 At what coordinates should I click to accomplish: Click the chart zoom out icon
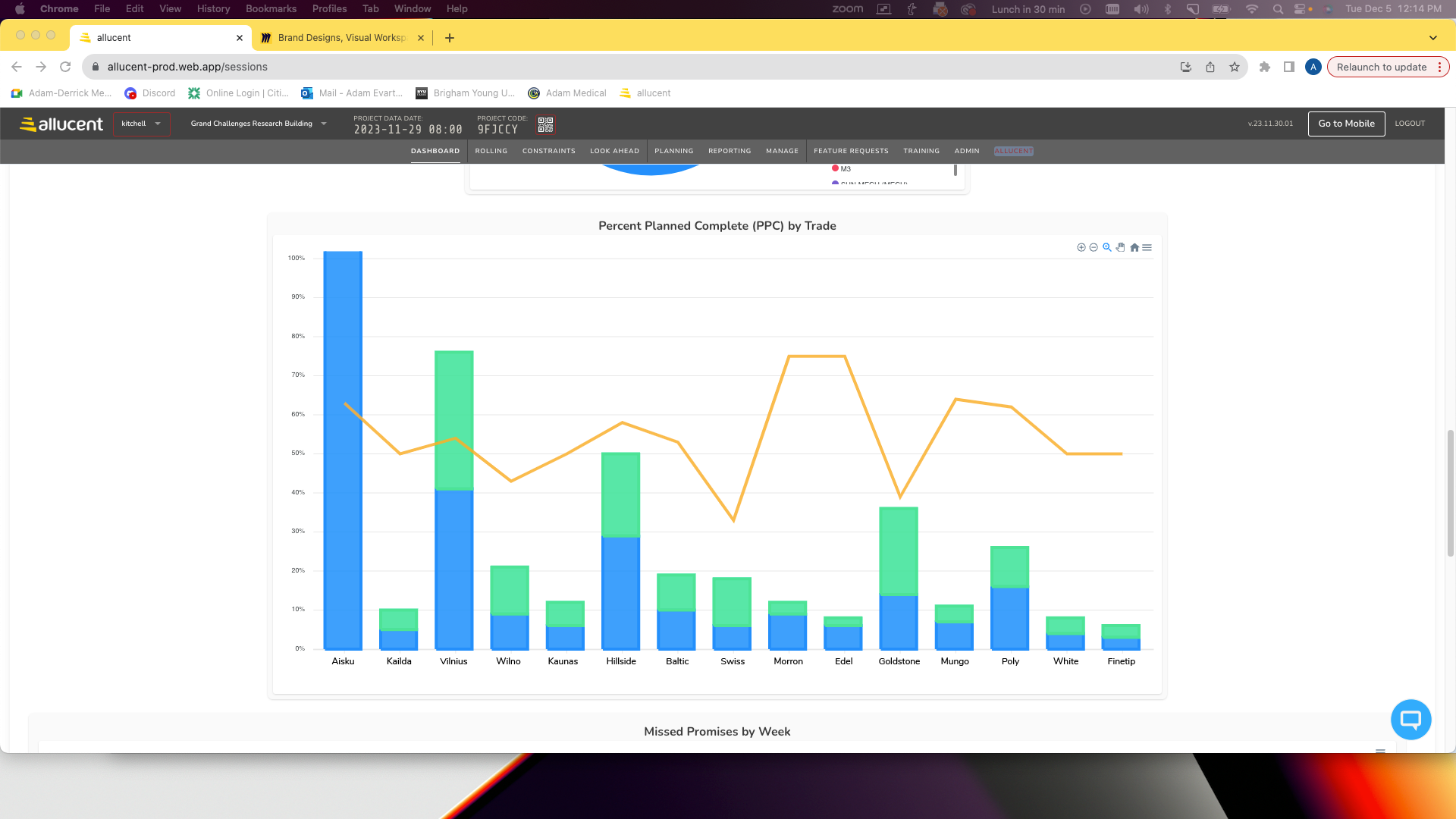1094,247
